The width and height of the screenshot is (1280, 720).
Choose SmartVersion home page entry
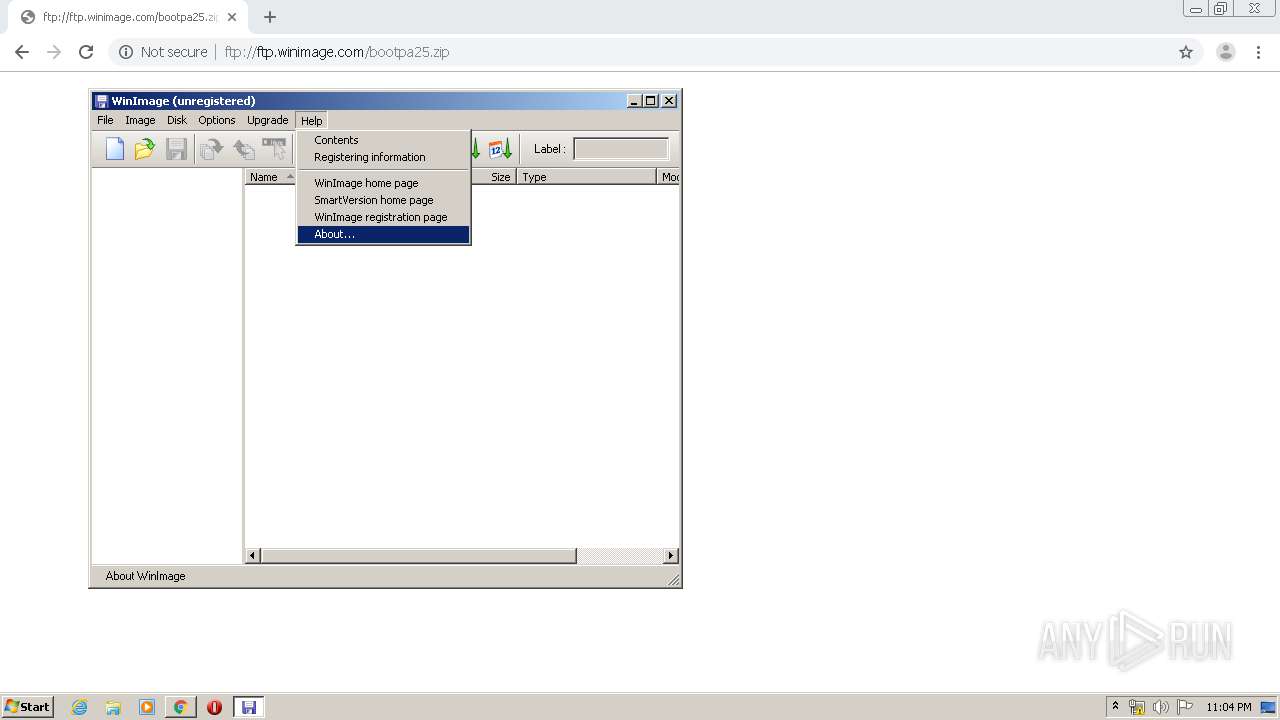(x=383, y=200)
